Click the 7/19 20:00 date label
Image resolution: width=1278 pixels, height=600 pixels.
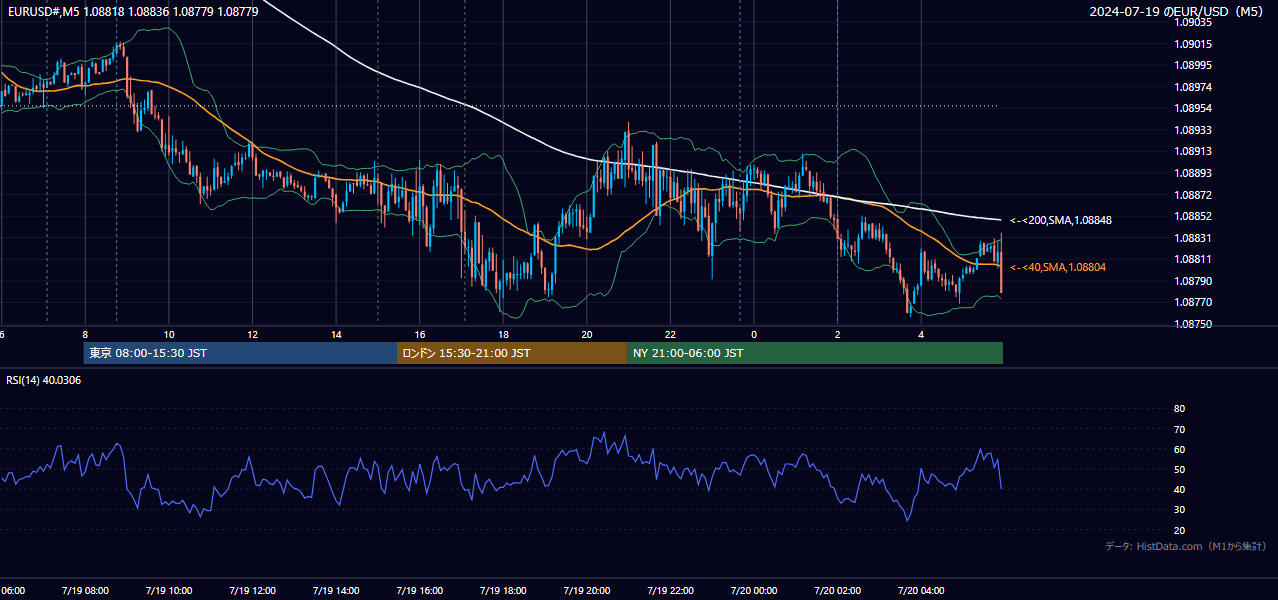tap(587, 591)
